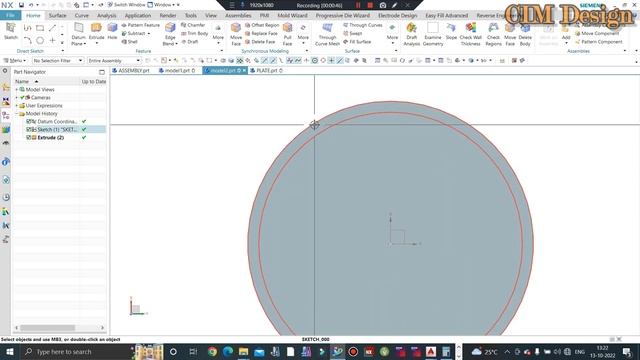This screenshot has height=360, width=640.
Task: Open the Sketch tool in the ribbon
Action: 11,31
